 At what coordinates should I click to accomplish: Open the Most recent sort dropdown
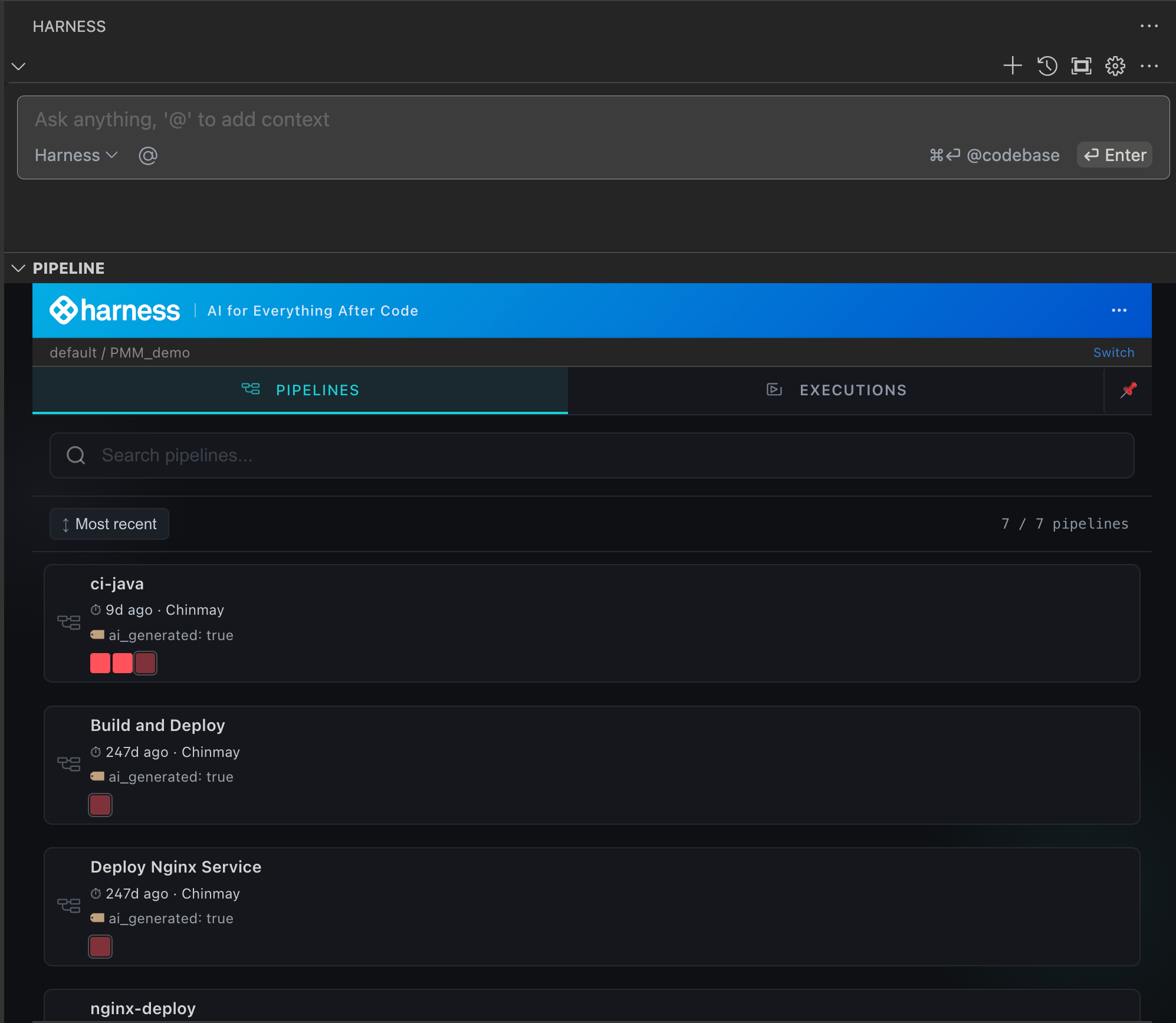coord(109,524)
